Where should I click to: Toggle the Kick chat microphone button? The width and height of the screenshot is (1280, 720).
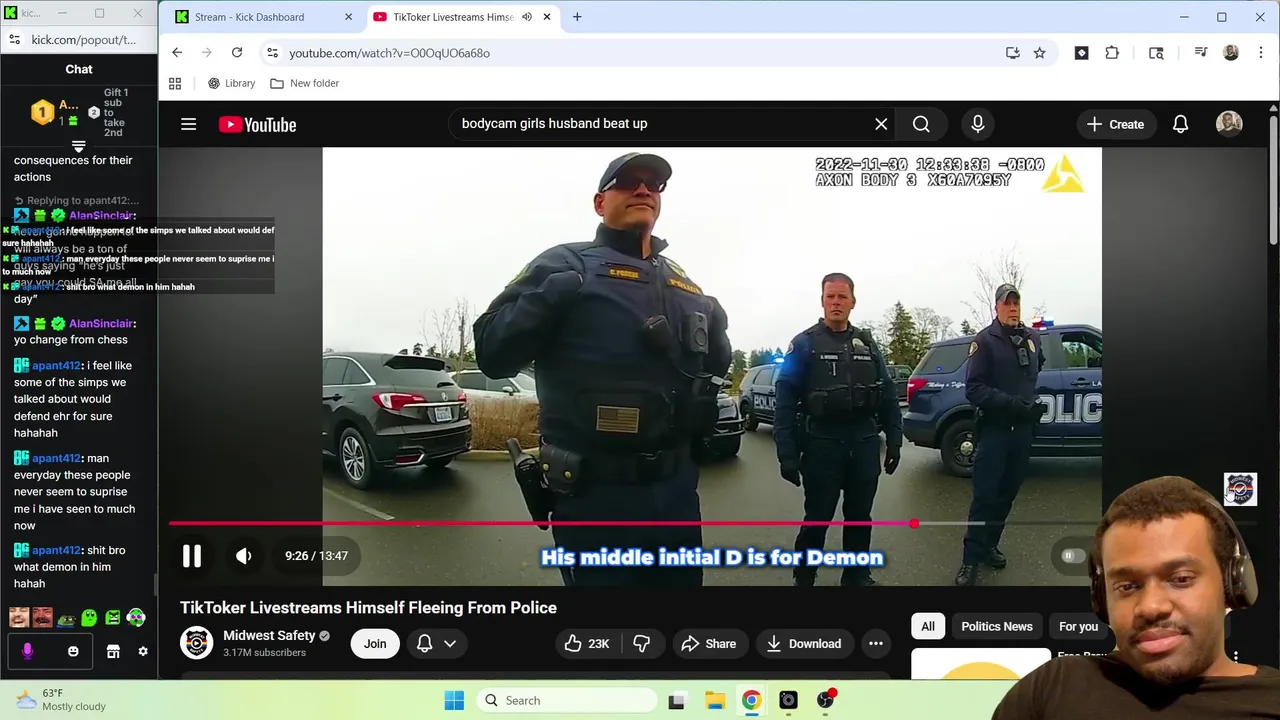[27, 651]
